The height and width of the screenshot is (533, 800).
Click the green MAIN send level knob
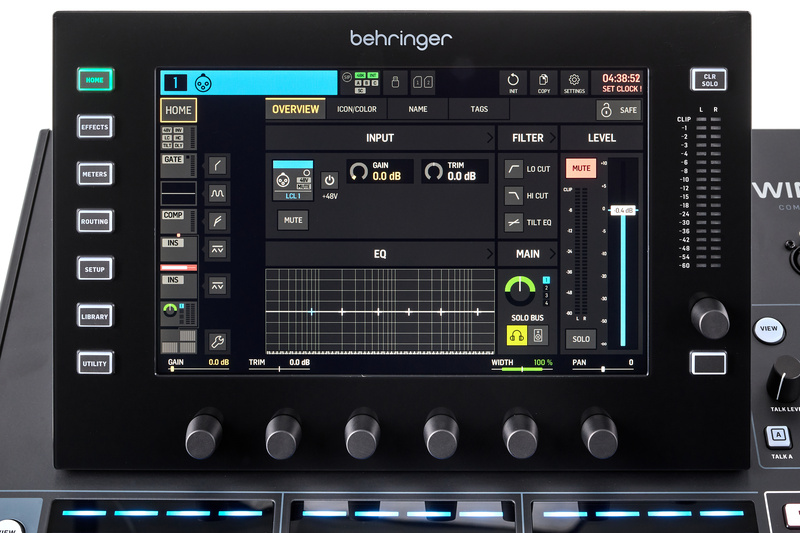(x=520, y=291)
